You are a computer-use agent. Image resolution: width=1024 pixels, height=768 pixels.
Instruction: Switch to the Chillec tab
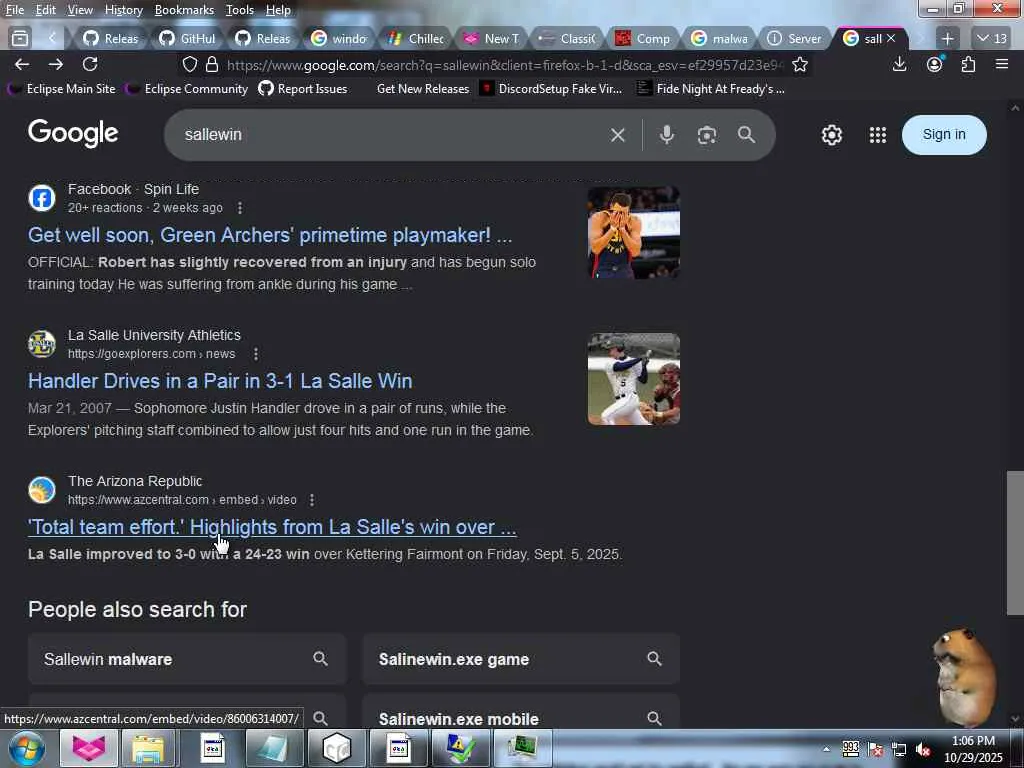416,39
